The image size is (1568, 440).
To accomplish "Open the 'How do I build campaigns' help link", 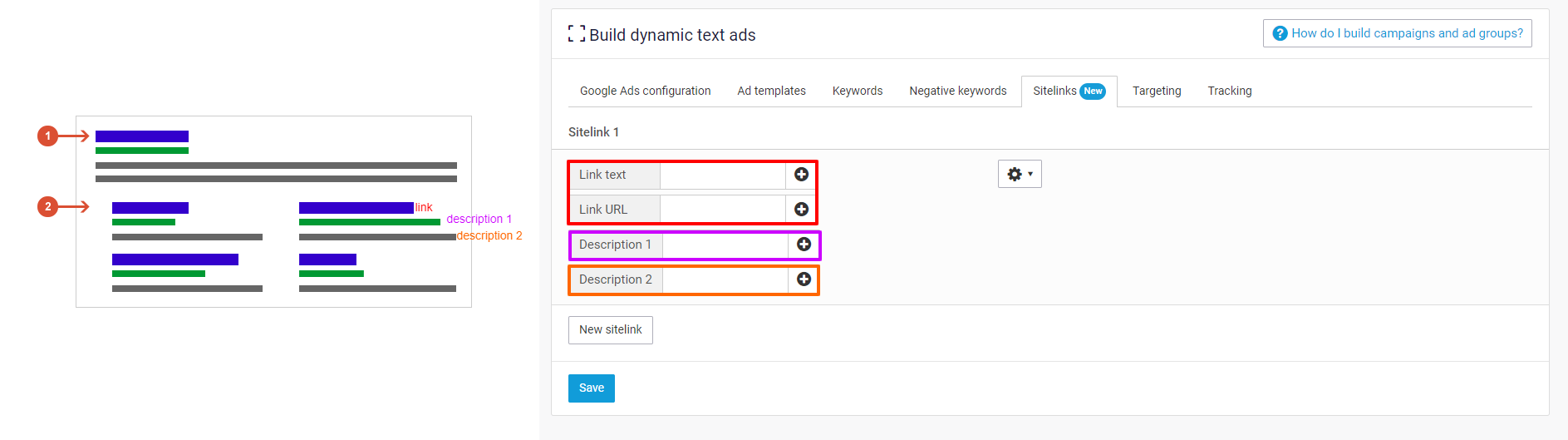I will [1397, 33].
